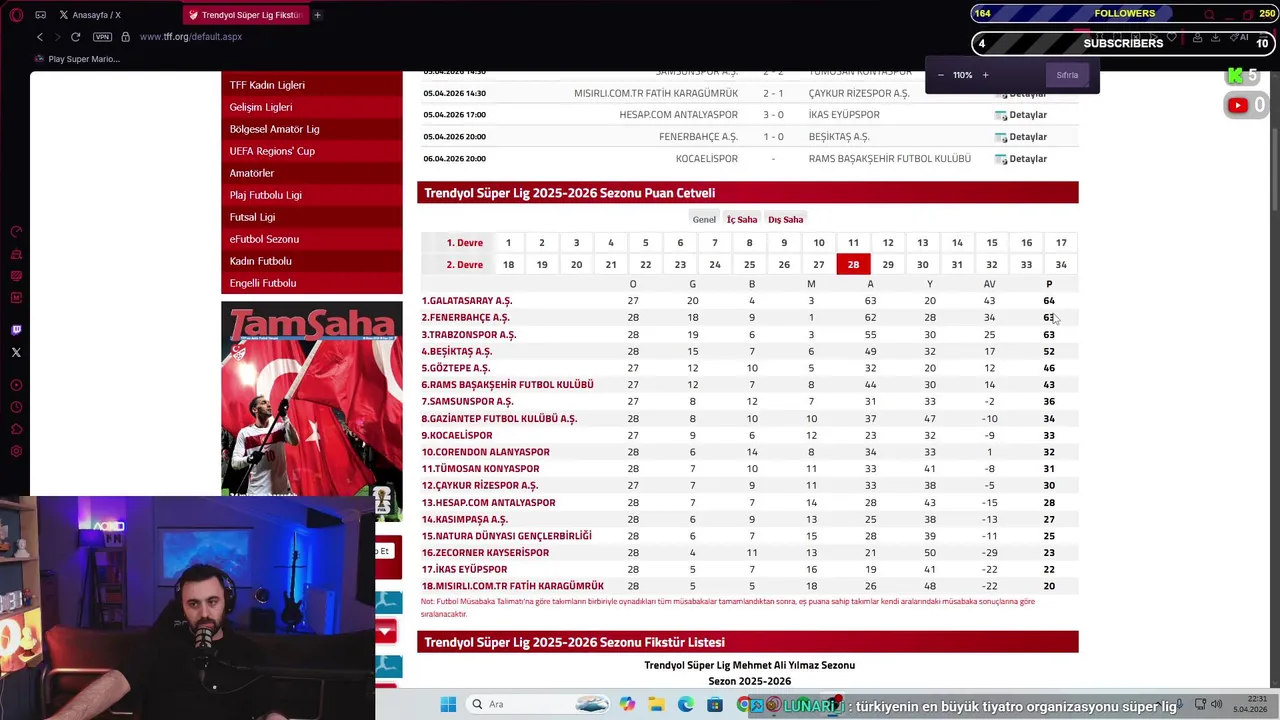Image resolution: width=1280 pixels, height=720 pixels.
Task: Open the Play Super Mario bookmark
Action: click(x=77, y=59)
